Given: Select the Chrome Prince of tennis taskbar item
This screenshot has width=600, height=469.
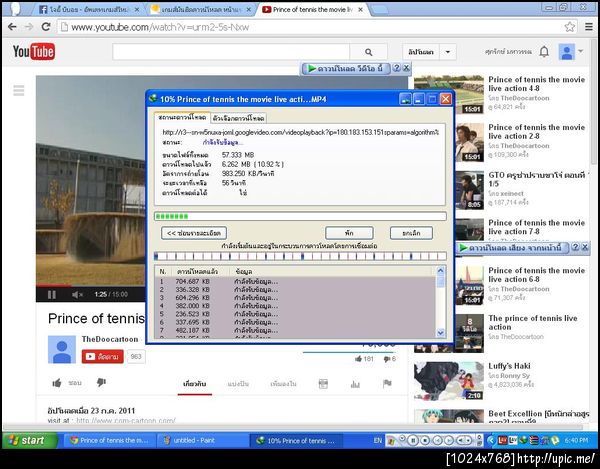Looking at the screenshot, I should [109, 441].
